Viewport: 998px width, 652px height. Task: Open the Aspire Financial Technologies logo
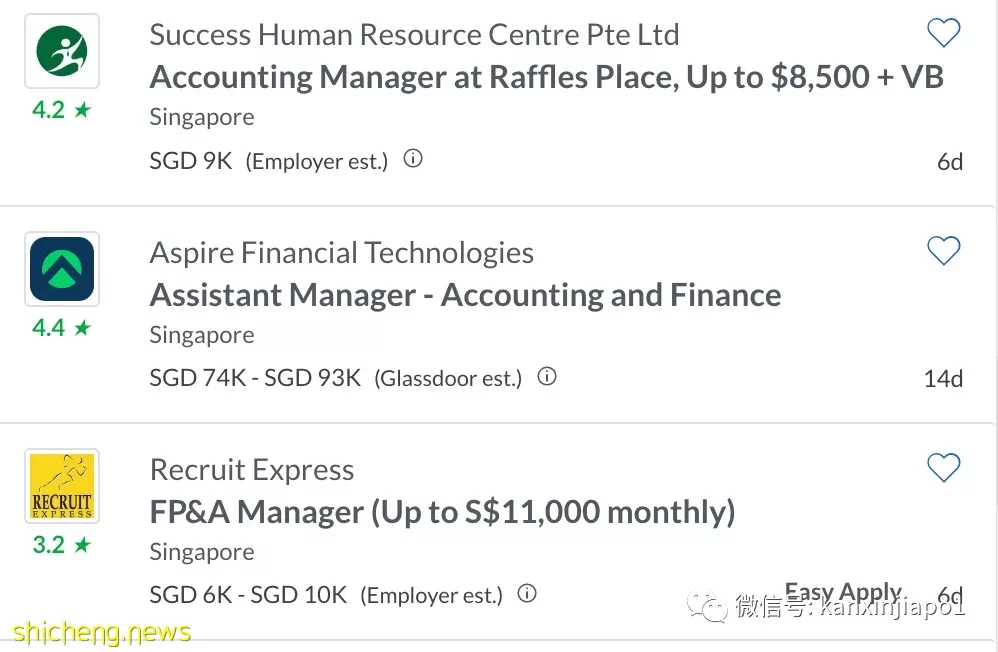62,269
